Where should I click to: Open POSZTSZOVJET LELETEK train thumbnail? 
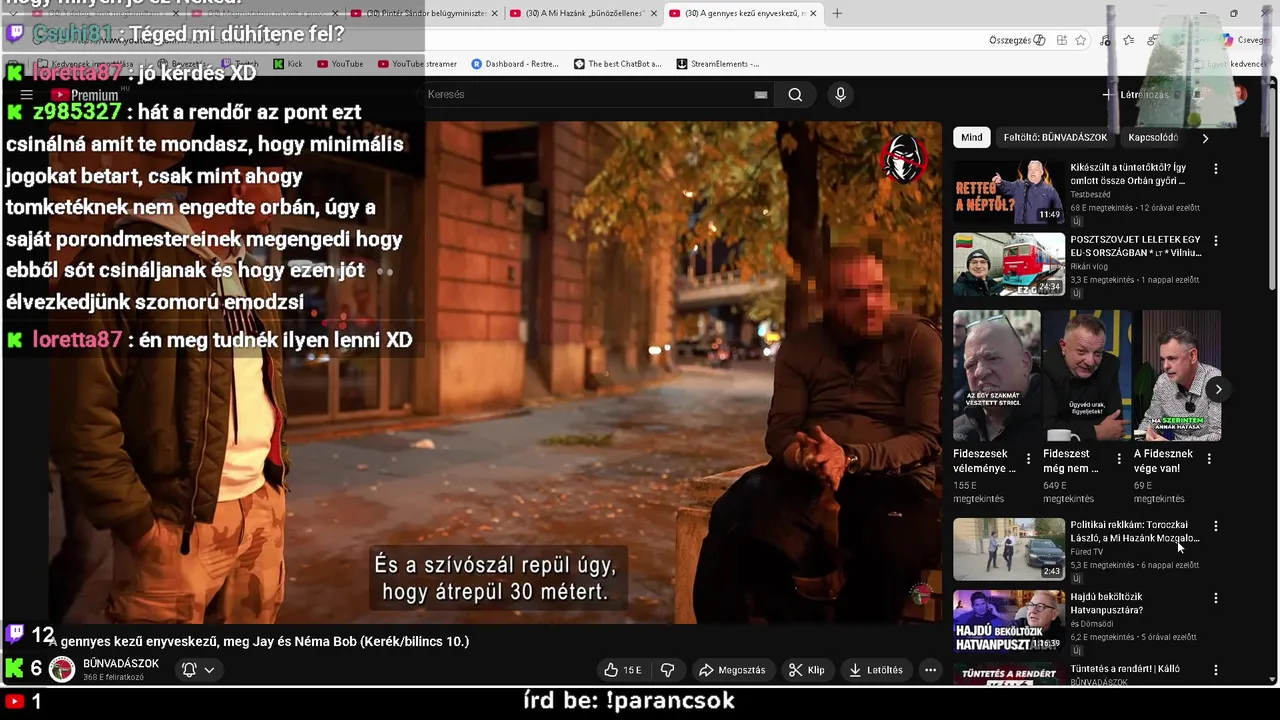point(1009,264)
